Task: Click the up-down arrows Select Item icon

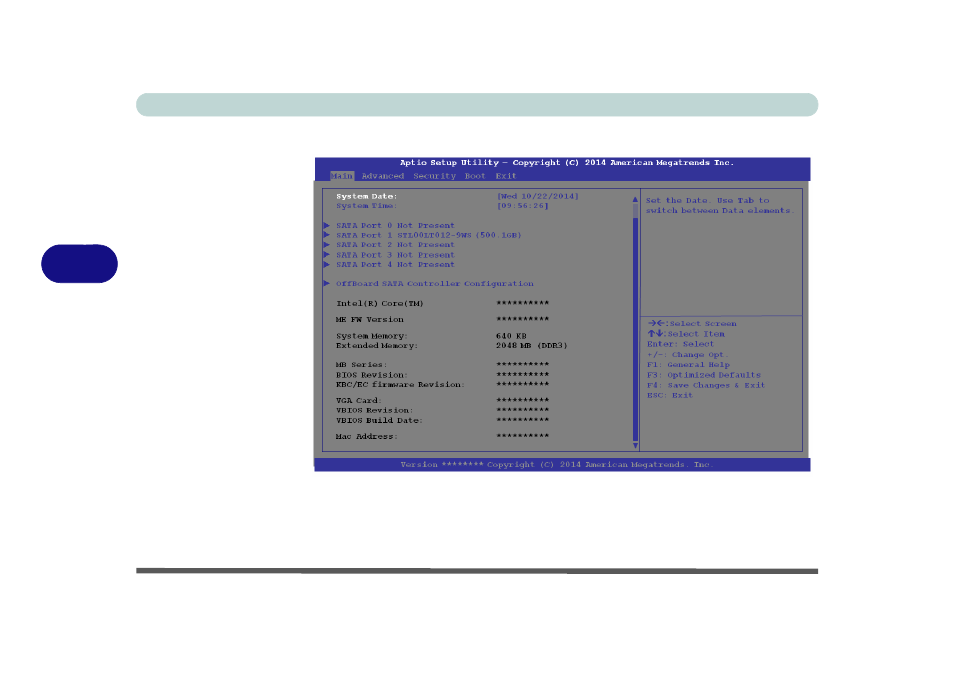Action: pyautogui.click(x=655, y=334)
